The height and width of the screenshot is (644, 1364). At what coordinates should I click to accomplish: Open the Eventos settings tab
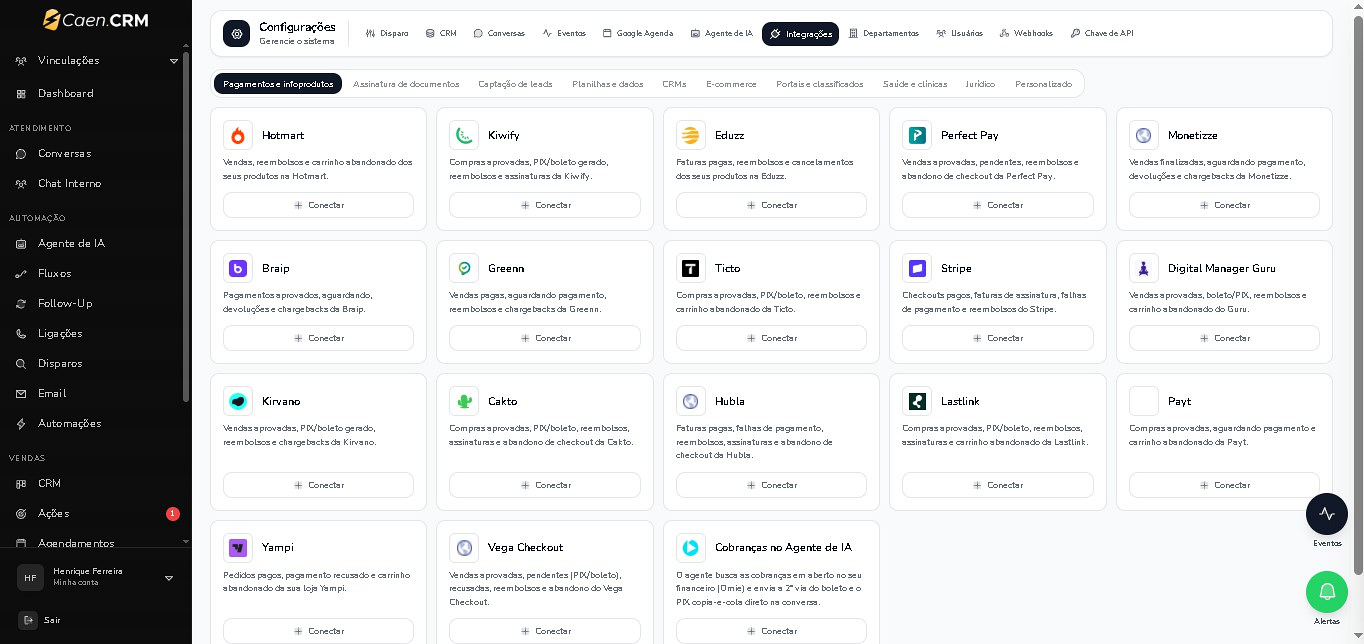click(564, 34)
